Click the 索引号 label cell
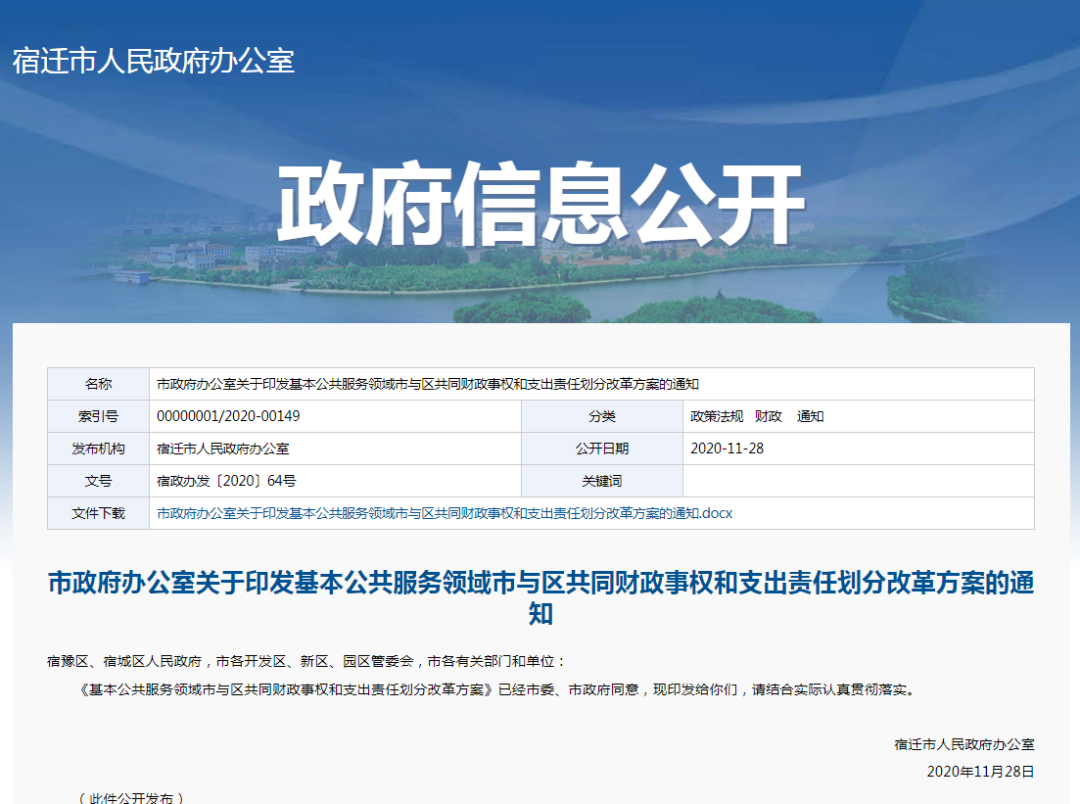 pos(98,416)
